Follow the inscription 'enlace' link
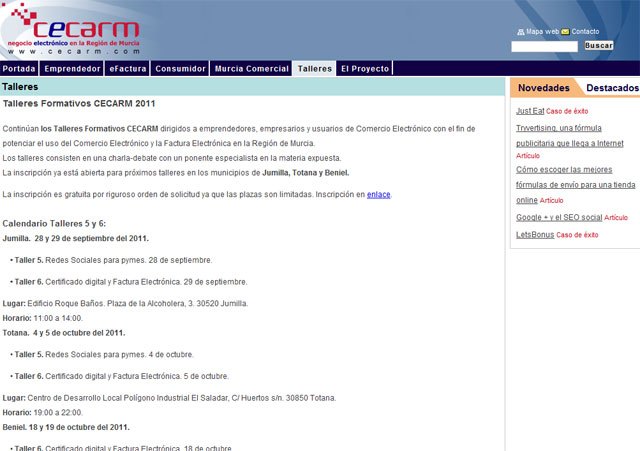 click(x=379, y=194)
